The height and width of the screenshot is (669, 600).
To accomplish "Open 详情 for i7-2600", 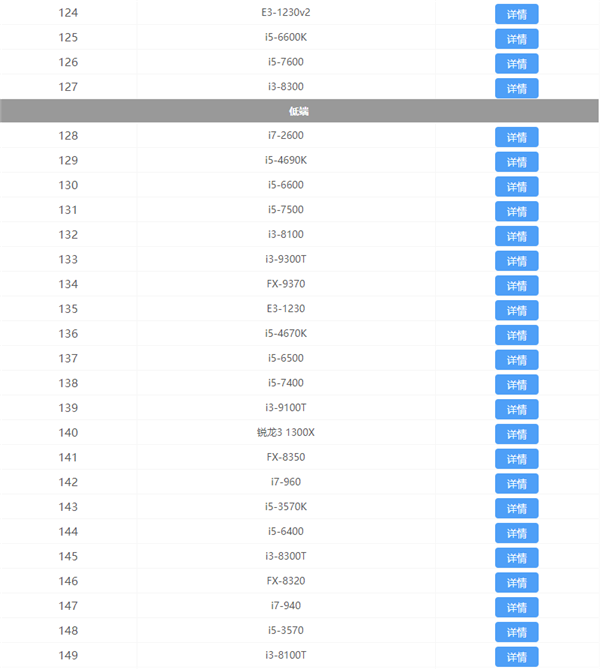I will tap(516, 137).
